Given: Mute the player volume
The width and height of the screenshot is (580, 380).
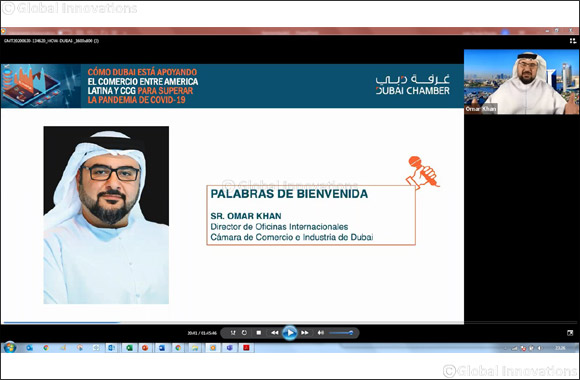Looking at the screenshot, I should point(321,333).
